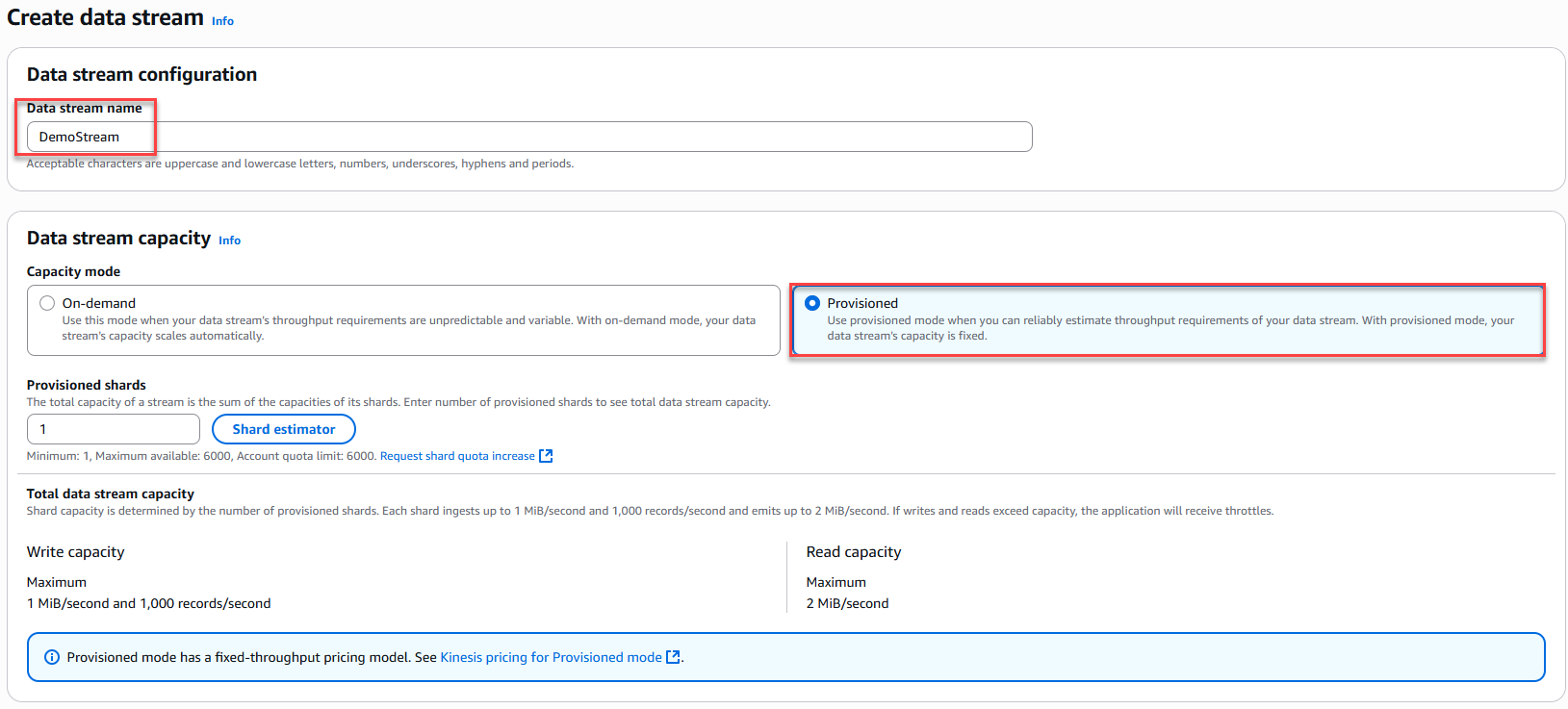Screen dimensions: 1568x709
Task: Click the external-link icon after Request shard quota increase
Action: (546, 456)
